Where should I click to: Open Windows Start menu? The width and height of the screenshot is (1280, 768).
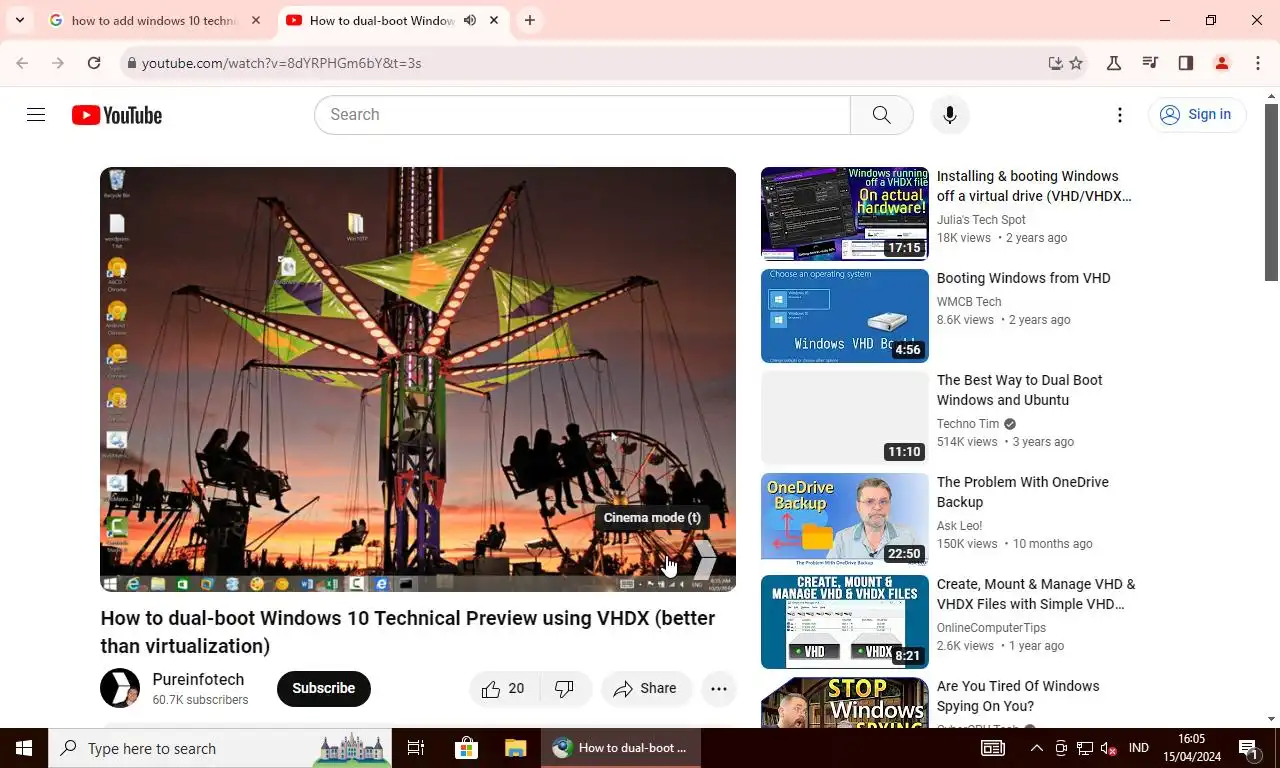click(24, 748)
